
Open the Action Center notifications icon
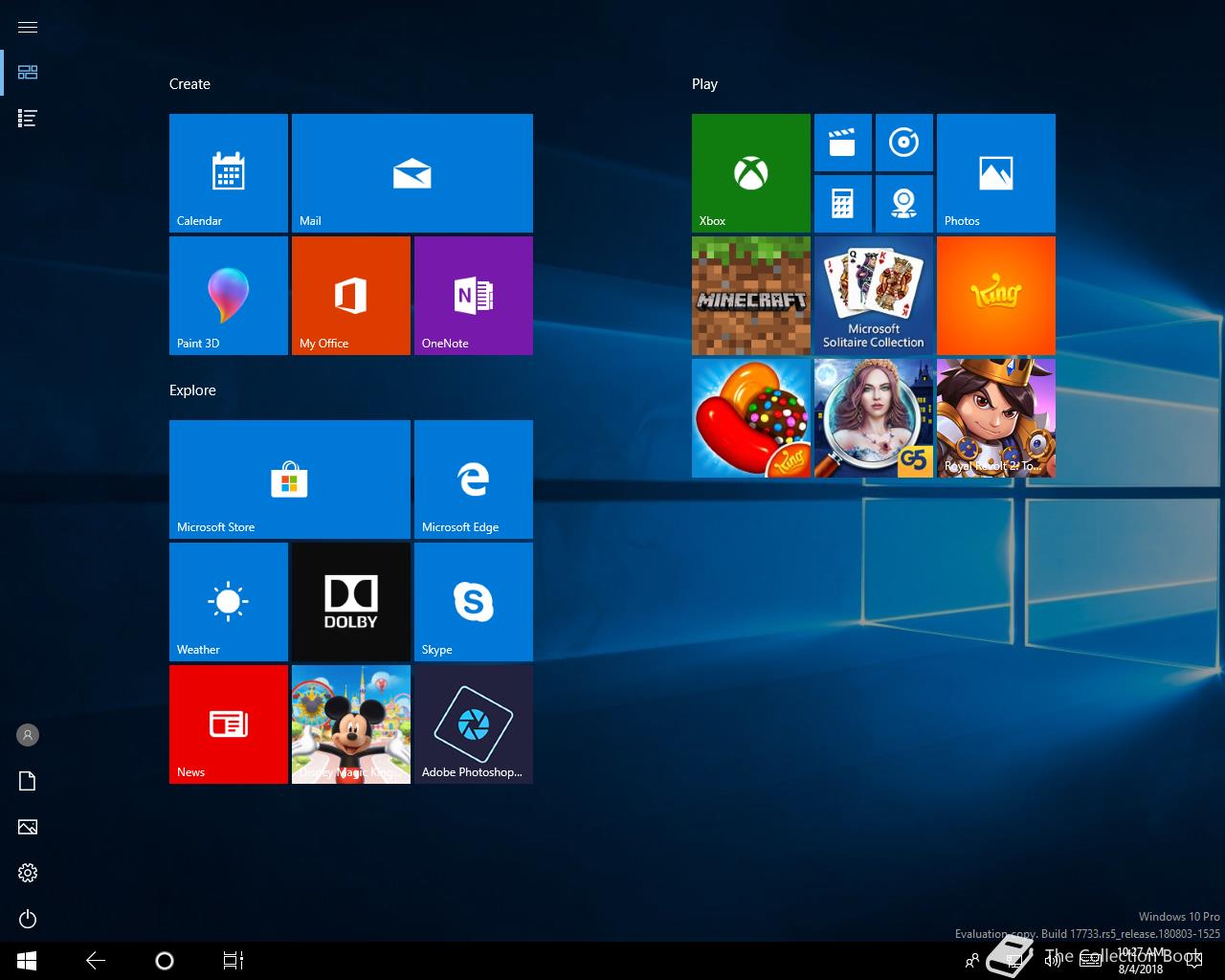(x=1193, y=961)
